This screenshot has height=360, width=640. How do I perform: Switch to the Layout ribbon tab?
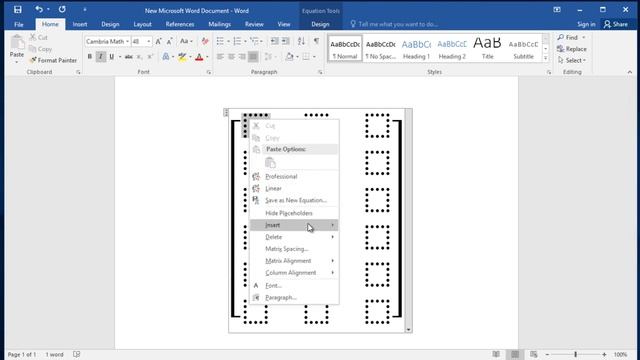[x=142, y=24]
